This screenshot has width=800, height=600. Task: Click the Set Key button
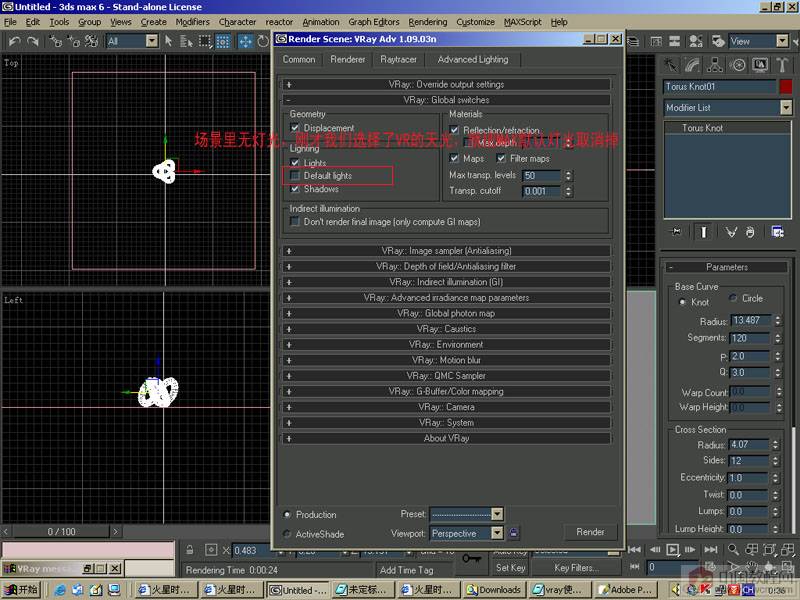click(510, 567)
